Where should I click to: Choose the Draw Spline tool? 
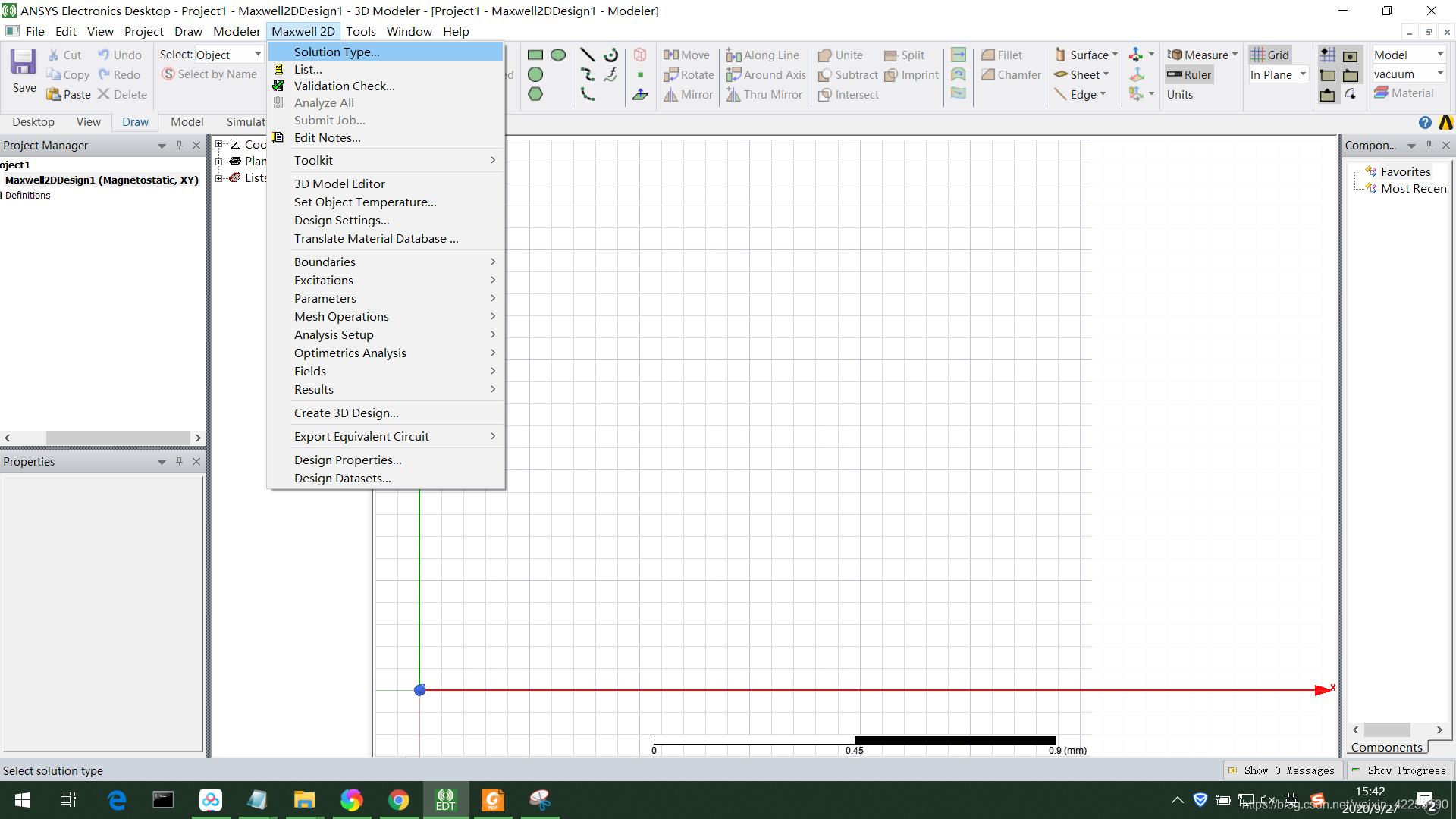[587, 74]
